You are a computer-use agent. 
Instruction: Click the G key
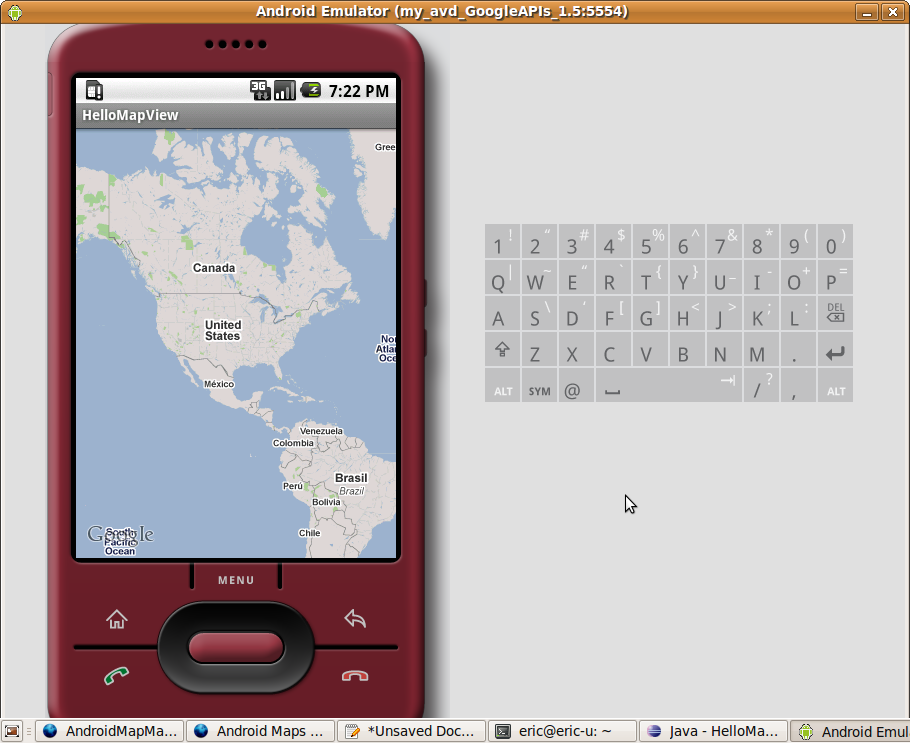650,313
